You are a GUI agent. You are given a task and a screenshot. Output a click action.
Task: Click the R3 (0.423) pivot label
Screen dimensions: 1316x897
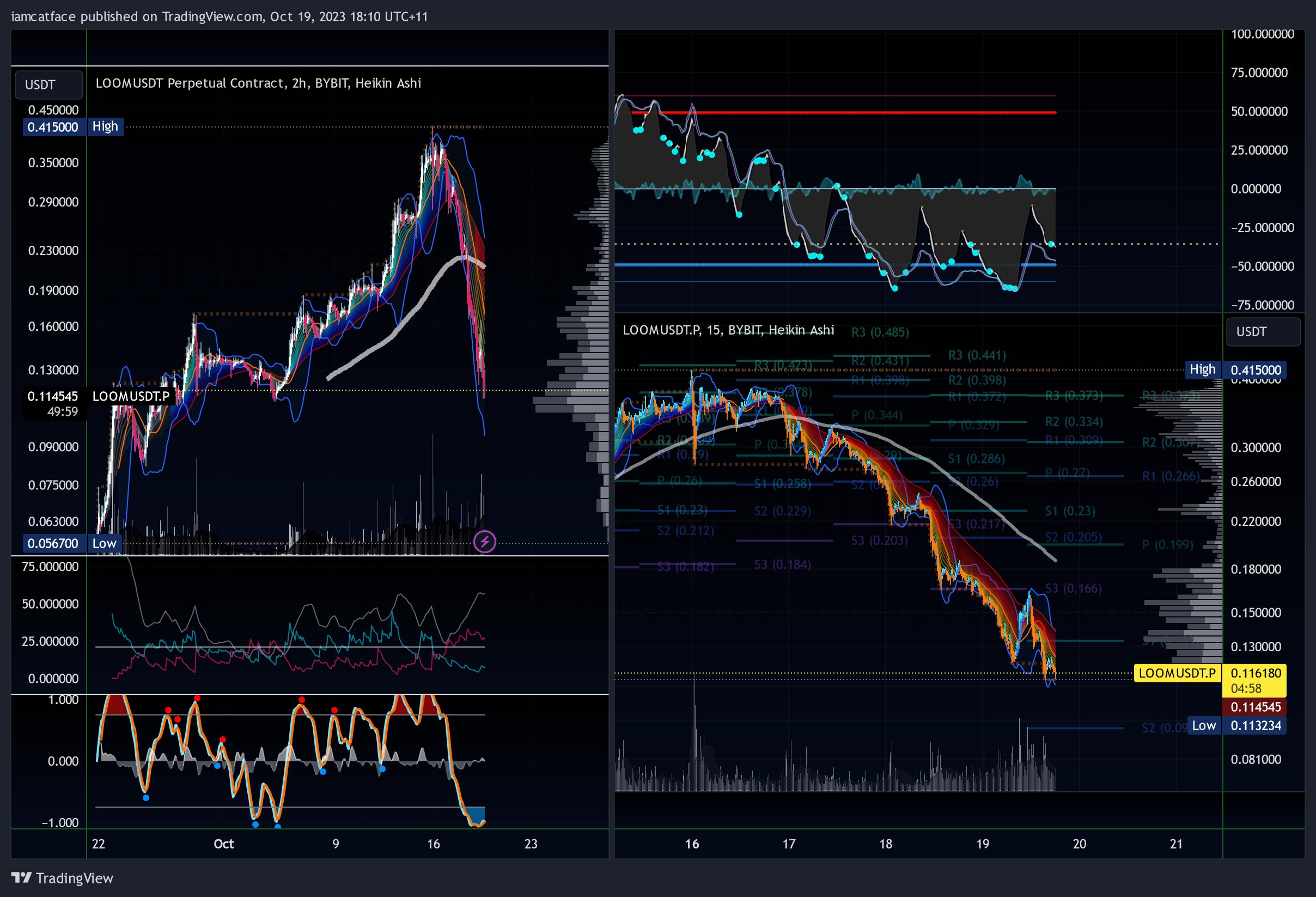[783, 365]
